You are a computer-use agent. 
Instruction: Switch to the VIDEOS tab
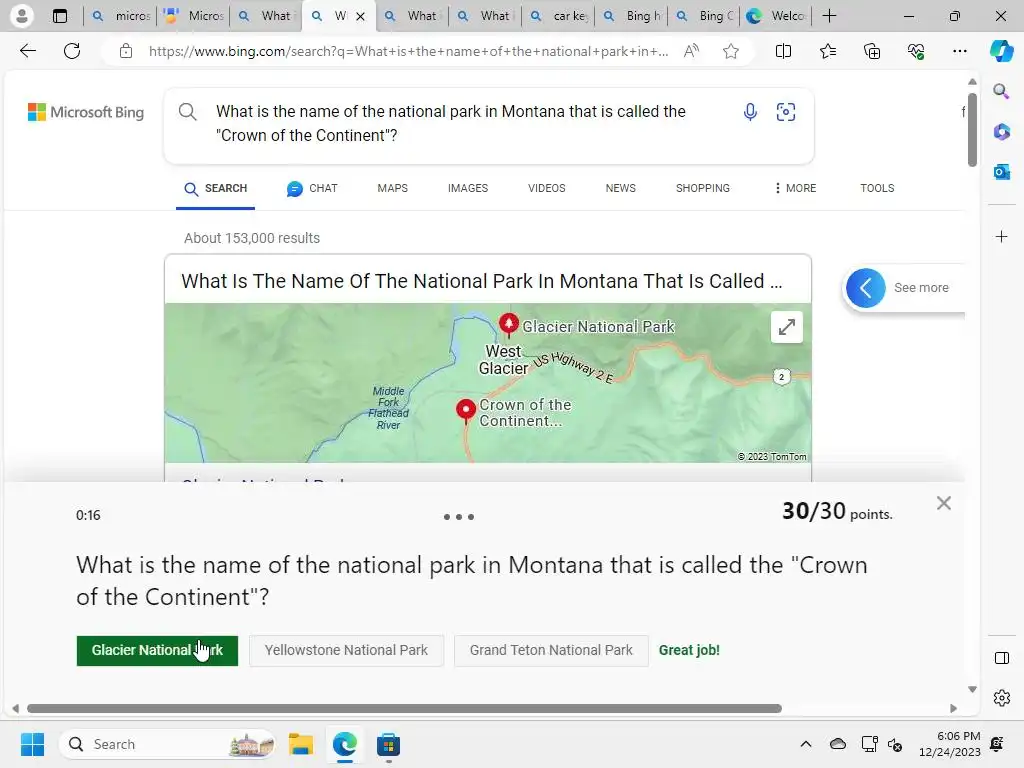(x=547, y=188)
